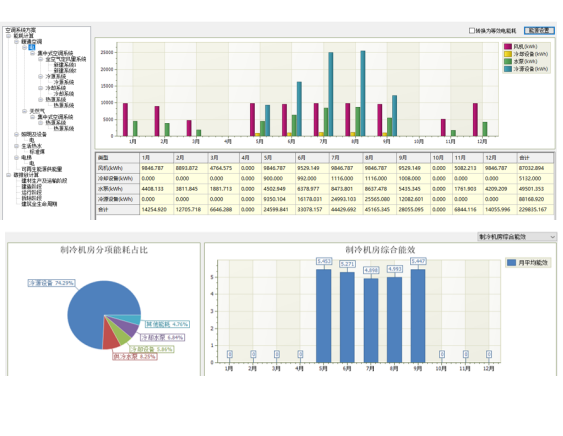Select the 风机(kWh) row header in table
The height and width of the screenshot is (436, 563).
coord(118,168)
